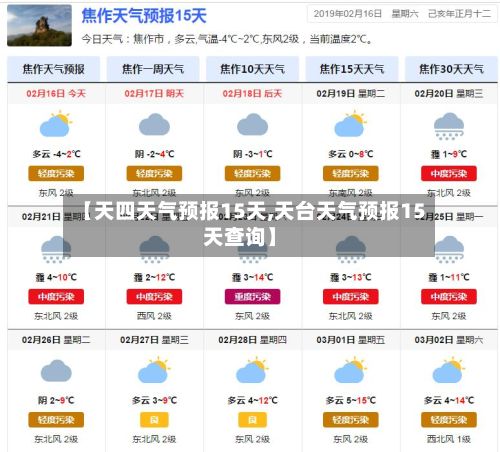This screenshot has height=452, width=500.
Task: Click the 02月18日 后天 date header
Action: [252, 93]
